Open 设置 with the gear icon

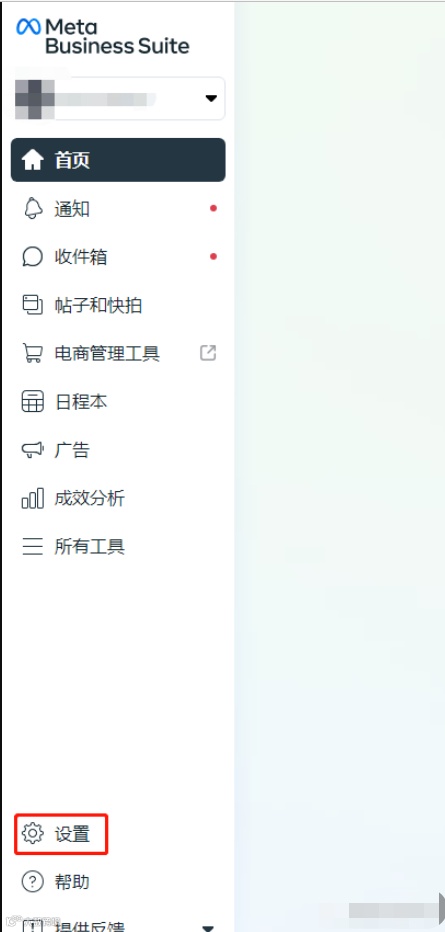(x=33, y=834)
